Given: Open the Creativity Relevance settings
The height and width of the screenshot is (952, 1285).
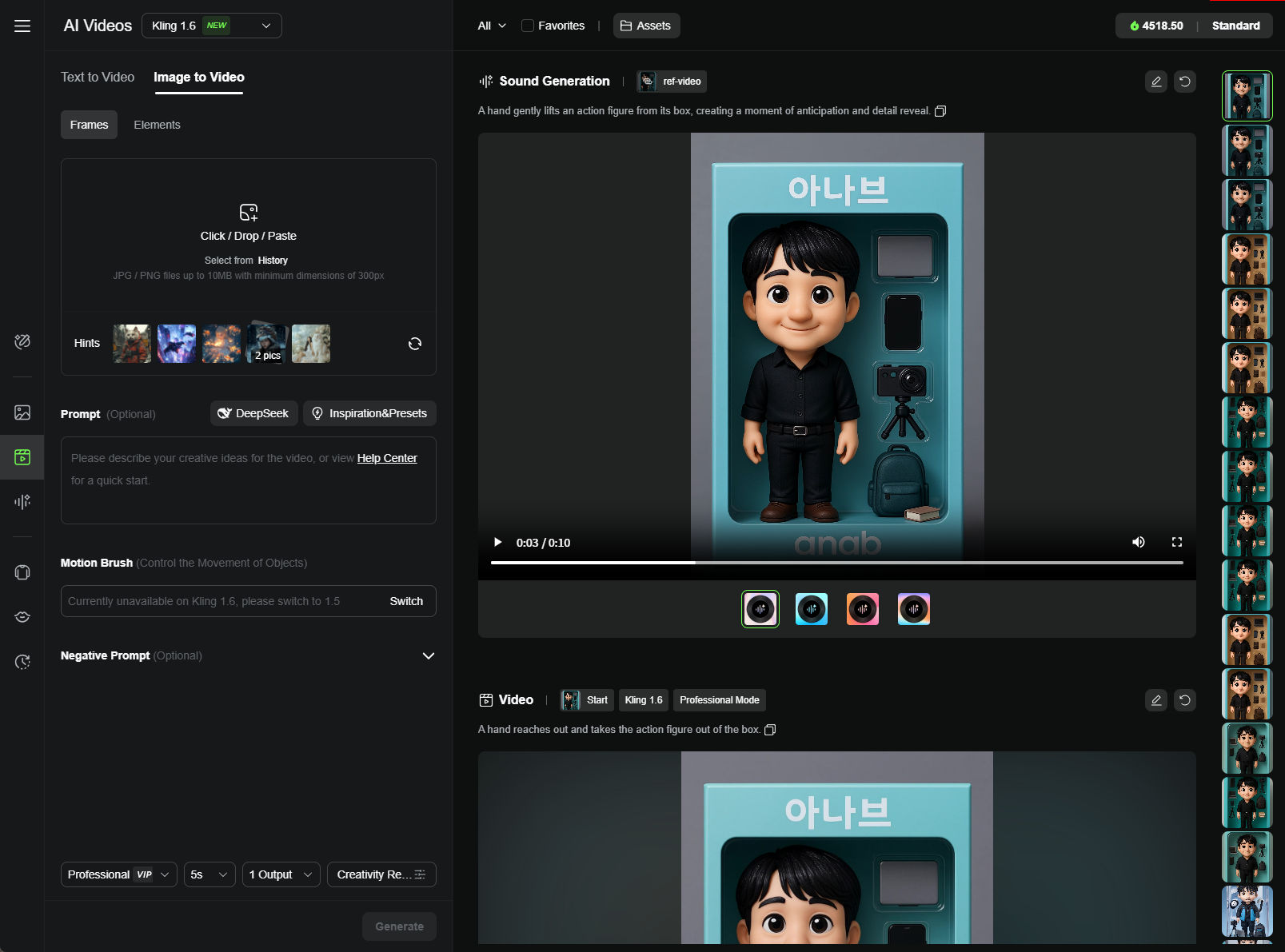Looking at the screenshot, I should 381,874.
